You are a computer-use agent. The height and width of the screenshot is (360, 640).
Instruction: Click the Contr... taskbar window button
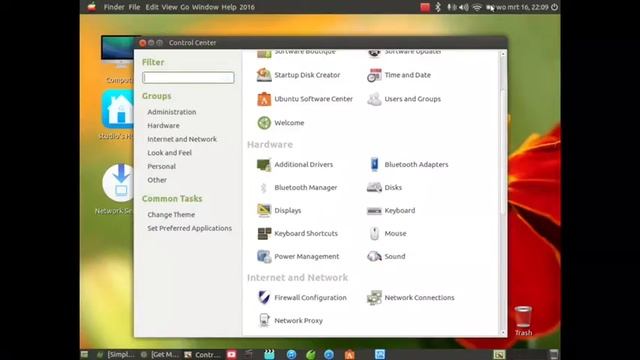[202, 355]
